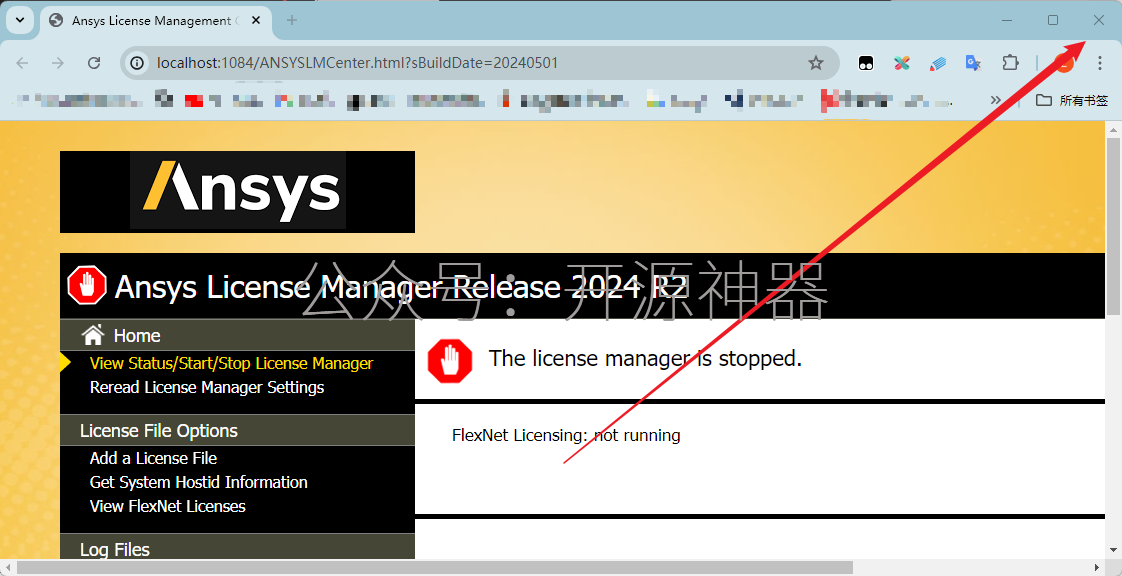The height and width of the screenshot is (576, 1122).
Task: Open the Google Translate extension
Action: pyautogui.click(x=973, y=63)
